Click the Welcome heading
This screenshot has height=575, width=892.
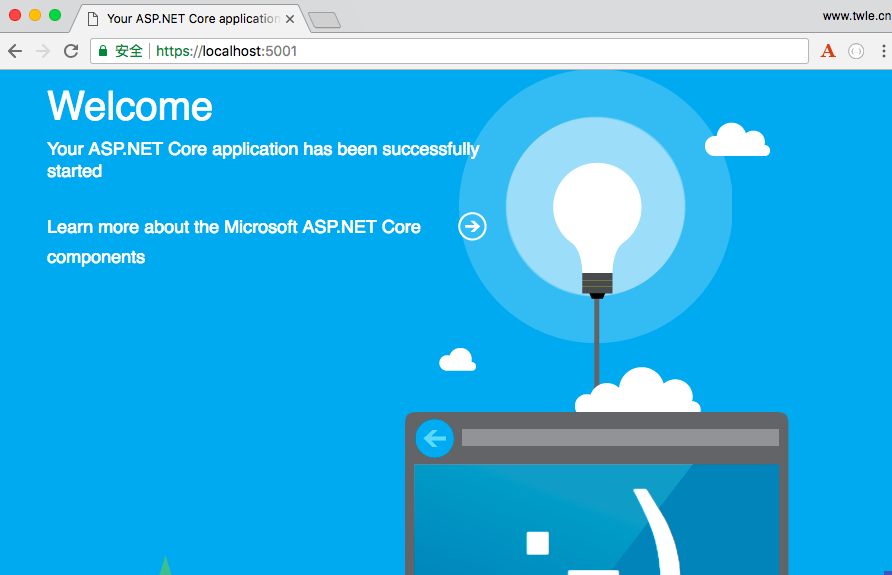coord(130,106)
